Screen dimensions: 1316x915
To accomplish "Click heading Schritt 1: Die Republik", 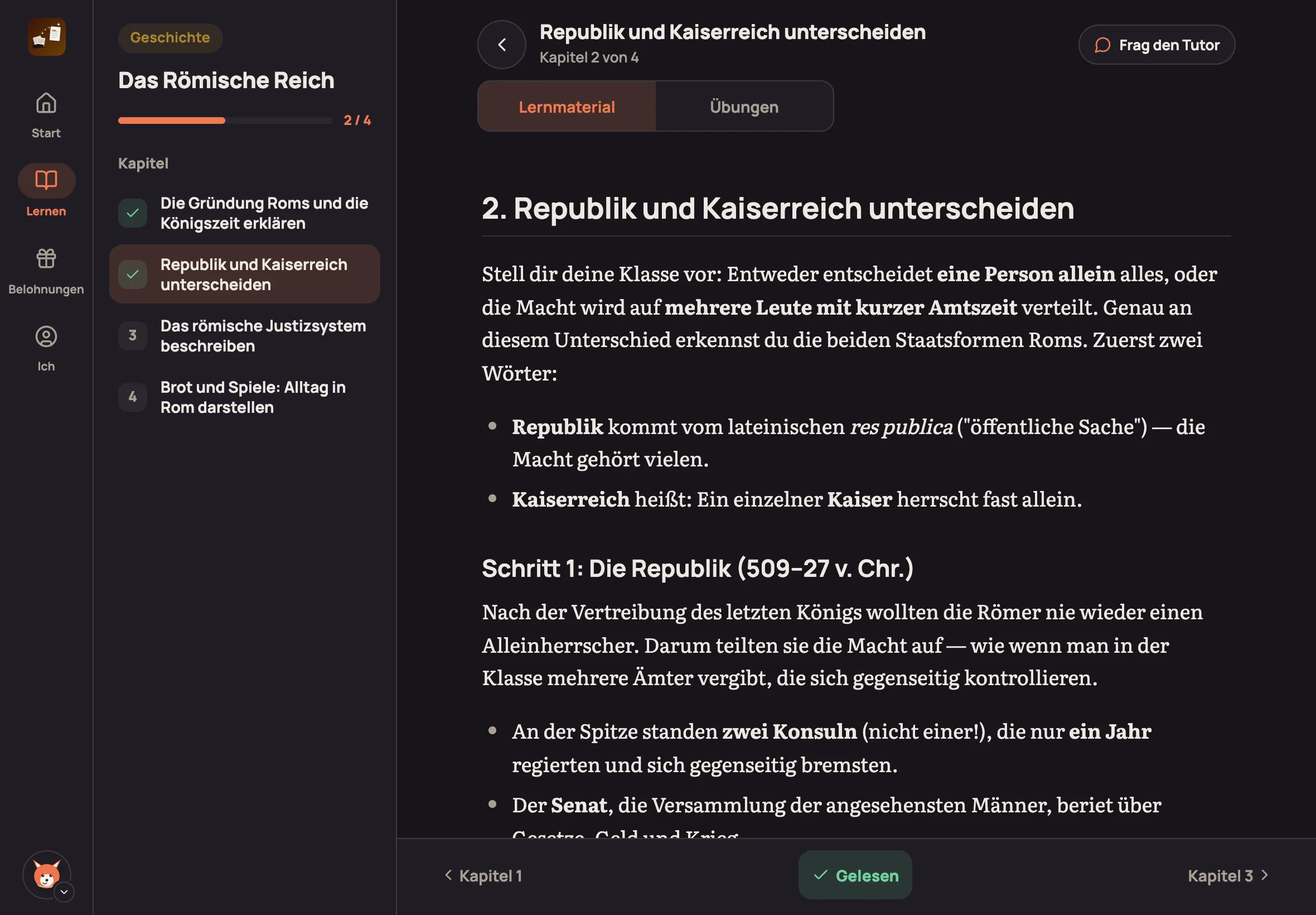I will 697,569.
